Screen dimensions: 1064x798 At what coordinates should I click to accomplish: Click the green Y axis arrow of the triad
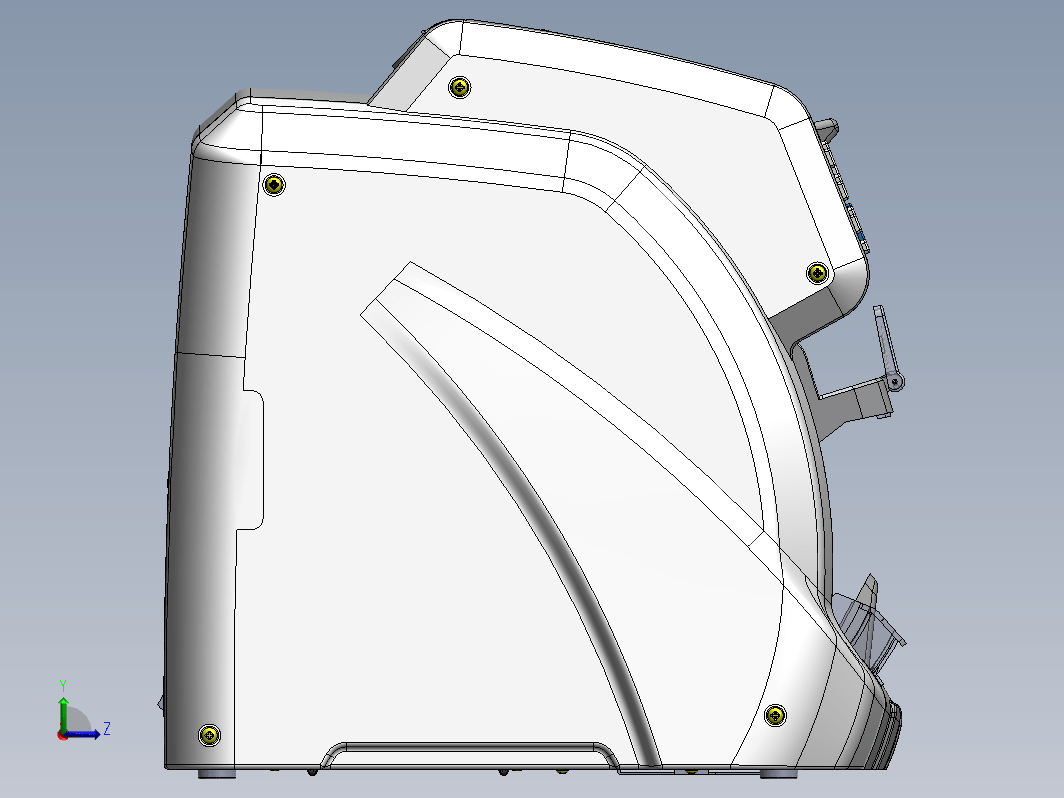click(63, 714)
